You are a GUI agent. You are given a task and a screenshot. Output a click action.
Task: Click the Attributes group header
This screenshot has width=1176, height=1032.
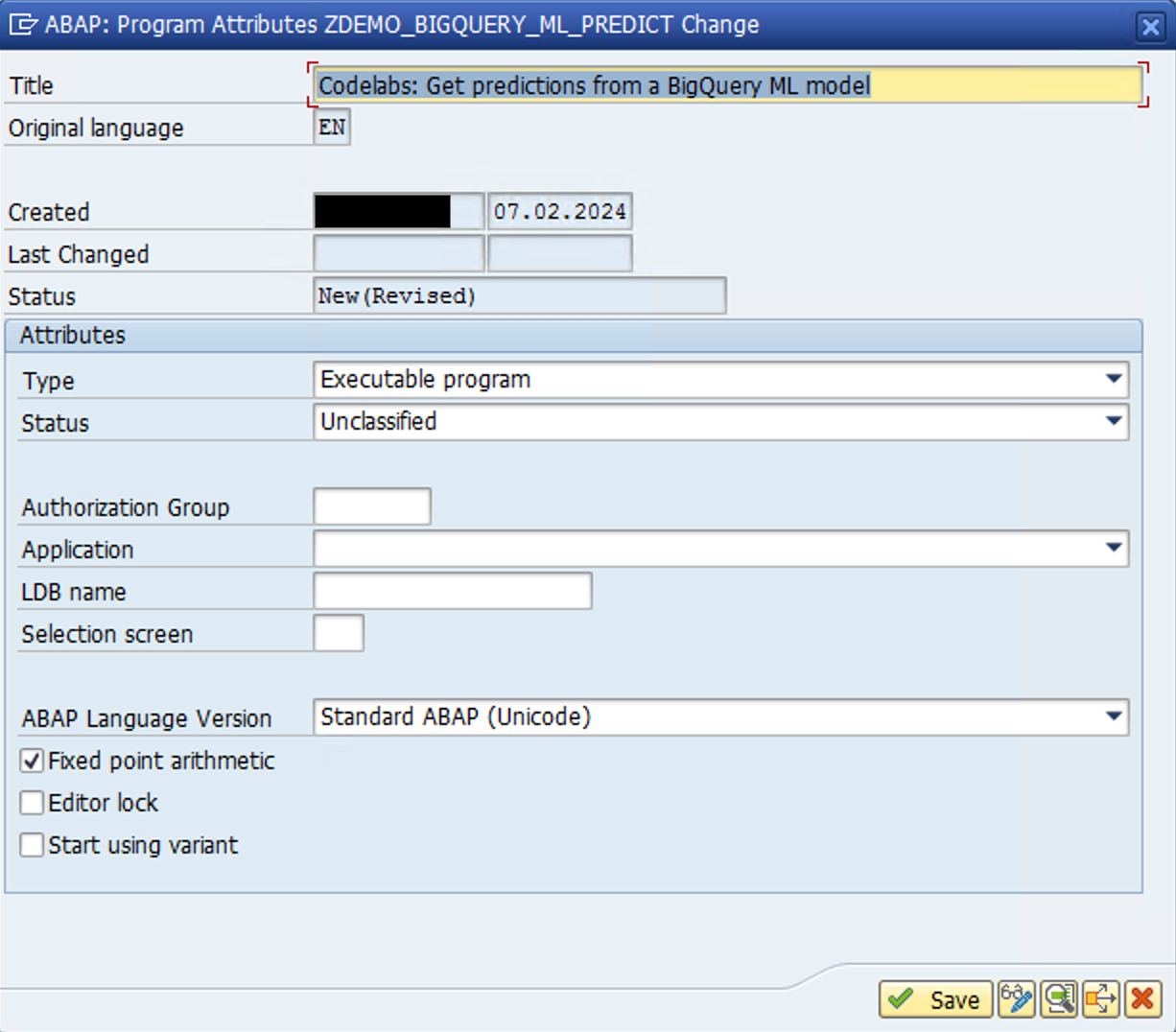[73, 336]
